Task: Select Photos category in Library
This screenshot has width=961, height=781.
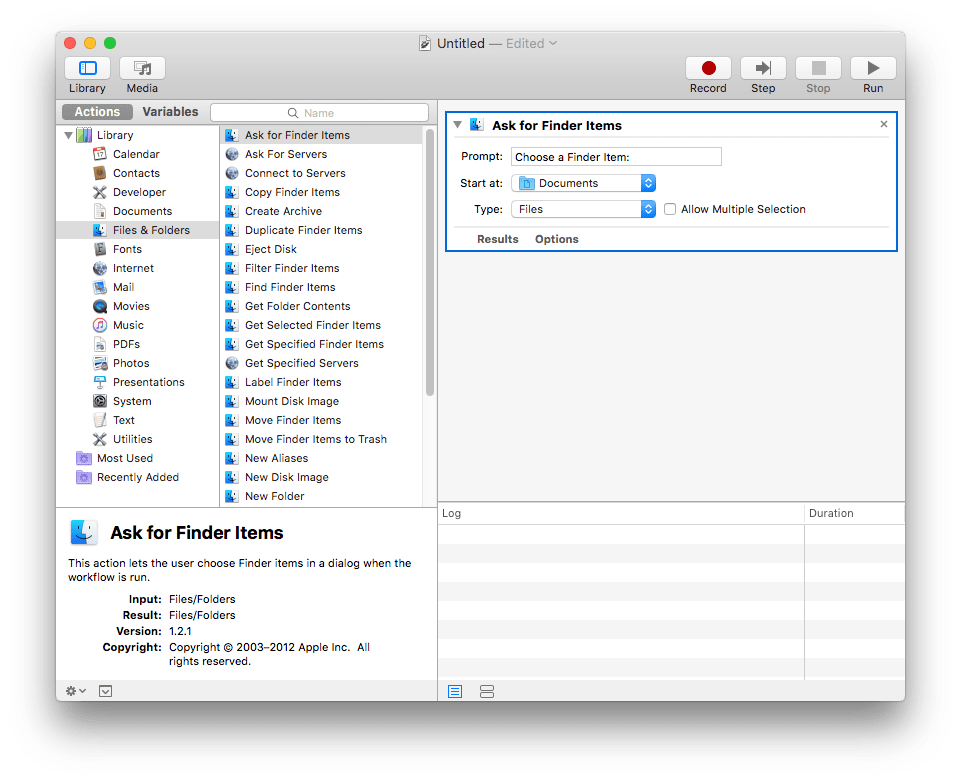Action: 131,363
